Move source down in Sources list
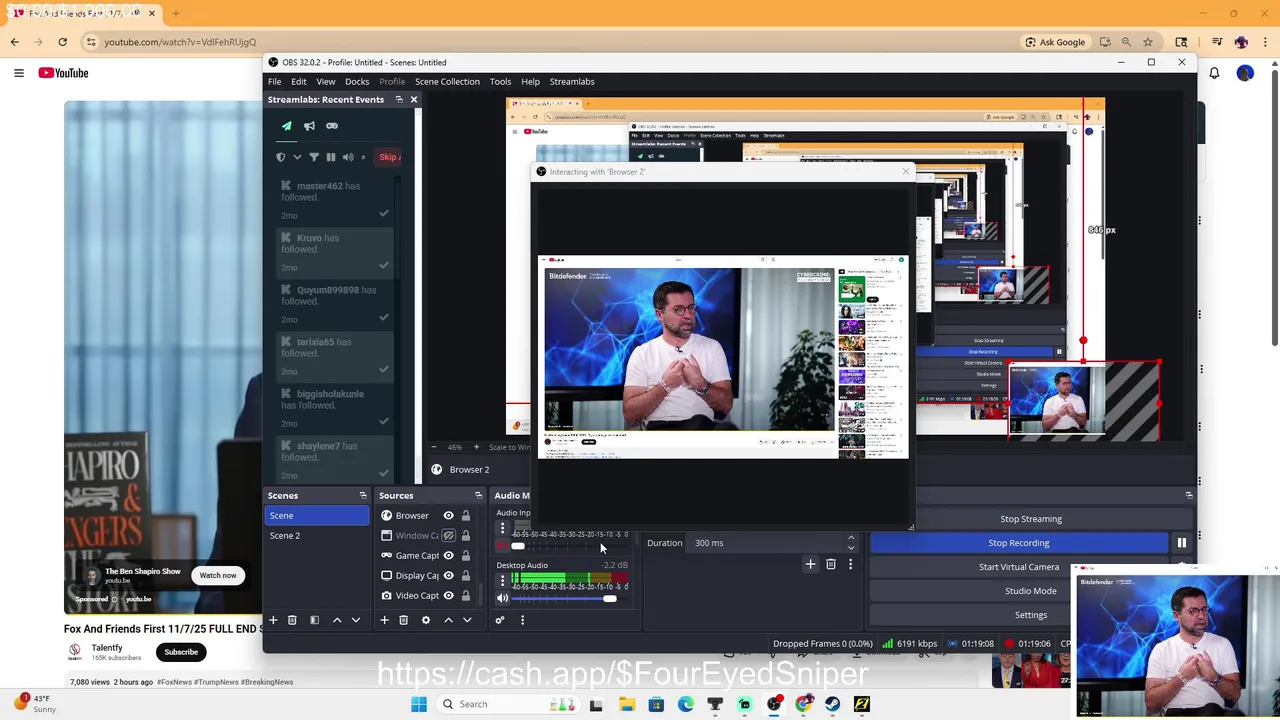Screen dimensions: 1280x720 click(x=466, y=620)
